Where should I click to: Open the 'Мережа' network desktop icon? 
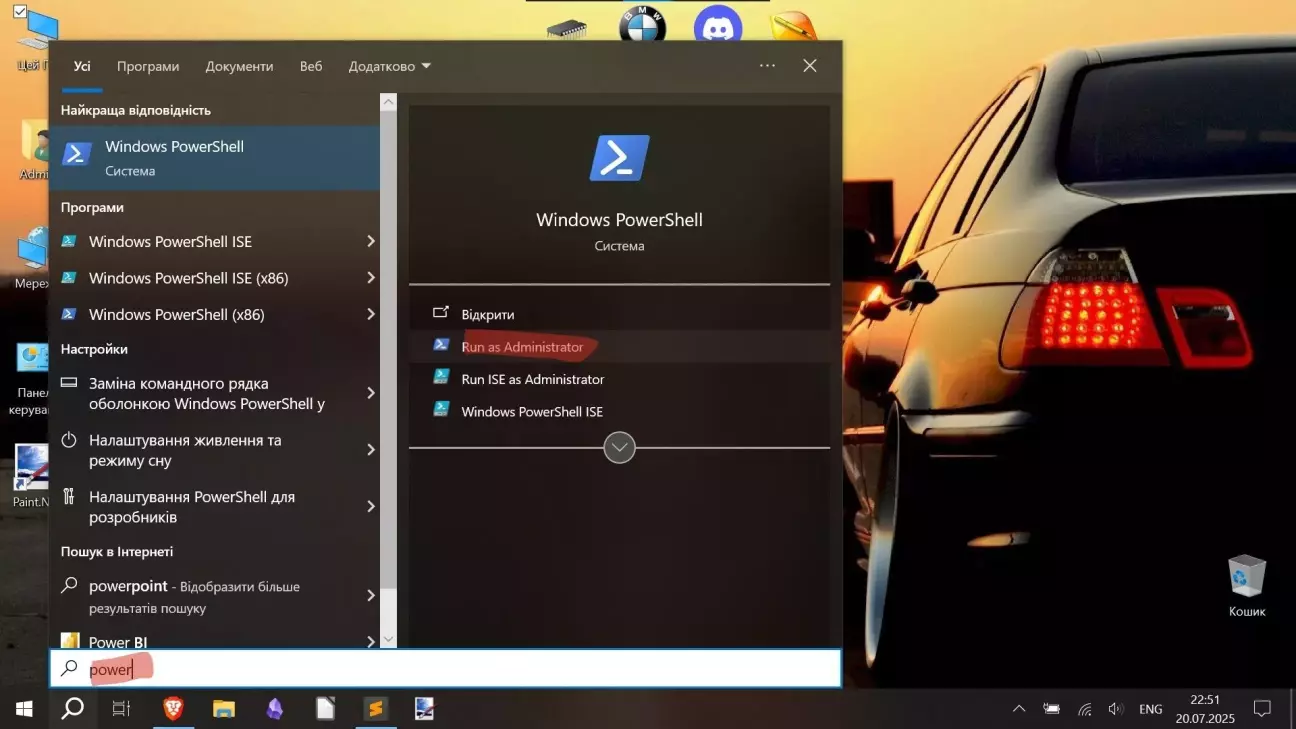(x=31, y=258)
